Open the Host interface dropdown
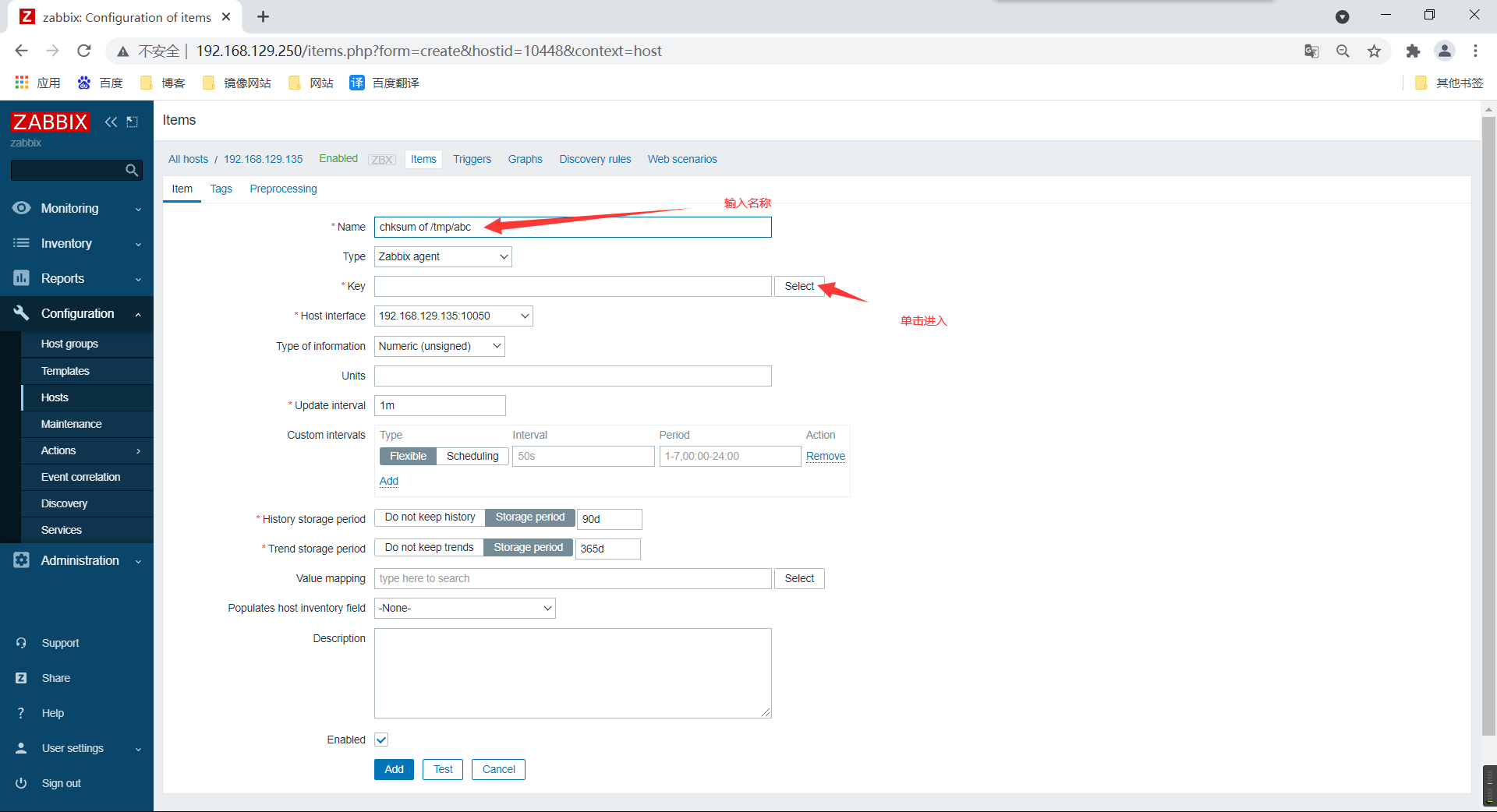Image resolution: width=1497 pixels, height=812 pixels. click(454, 316)
